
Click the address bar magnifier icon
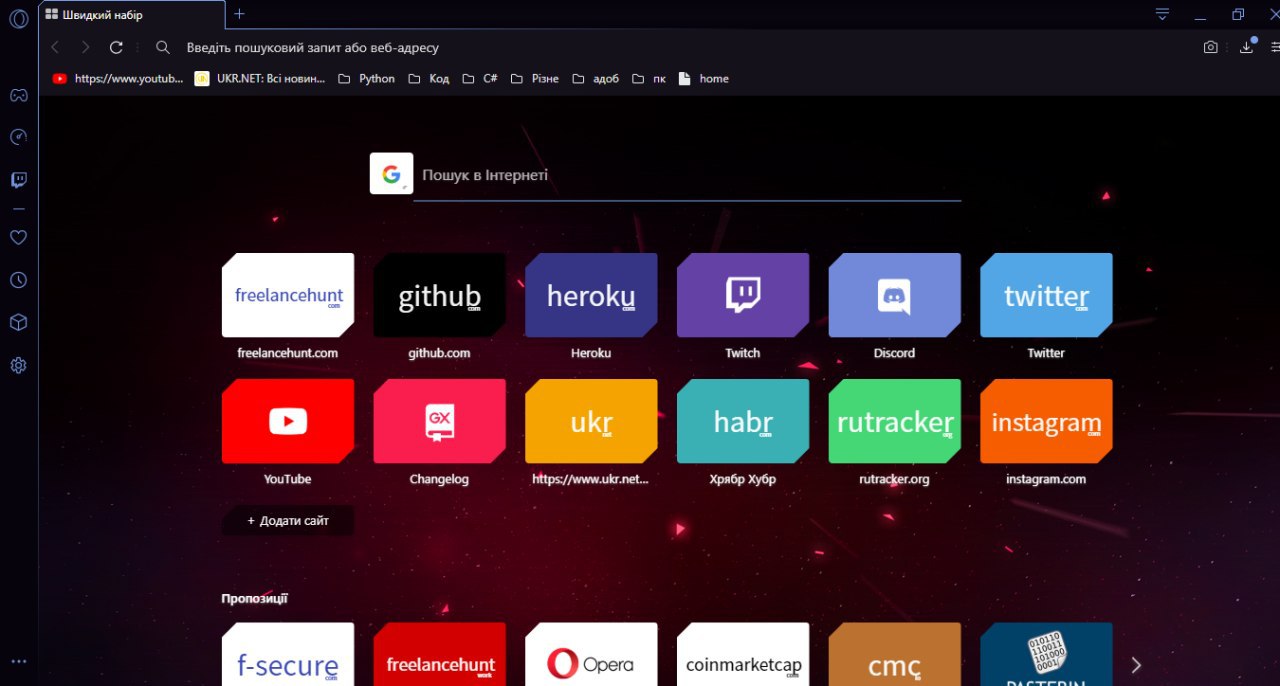[x=163, y=47]
